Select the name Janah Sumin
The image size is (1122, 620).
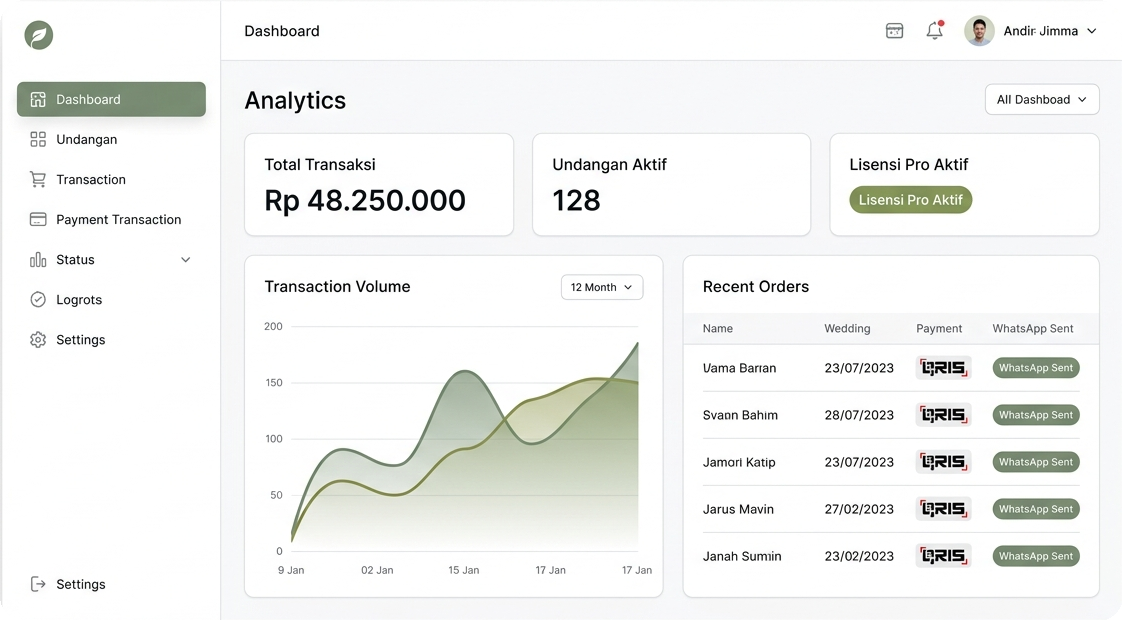742,556
